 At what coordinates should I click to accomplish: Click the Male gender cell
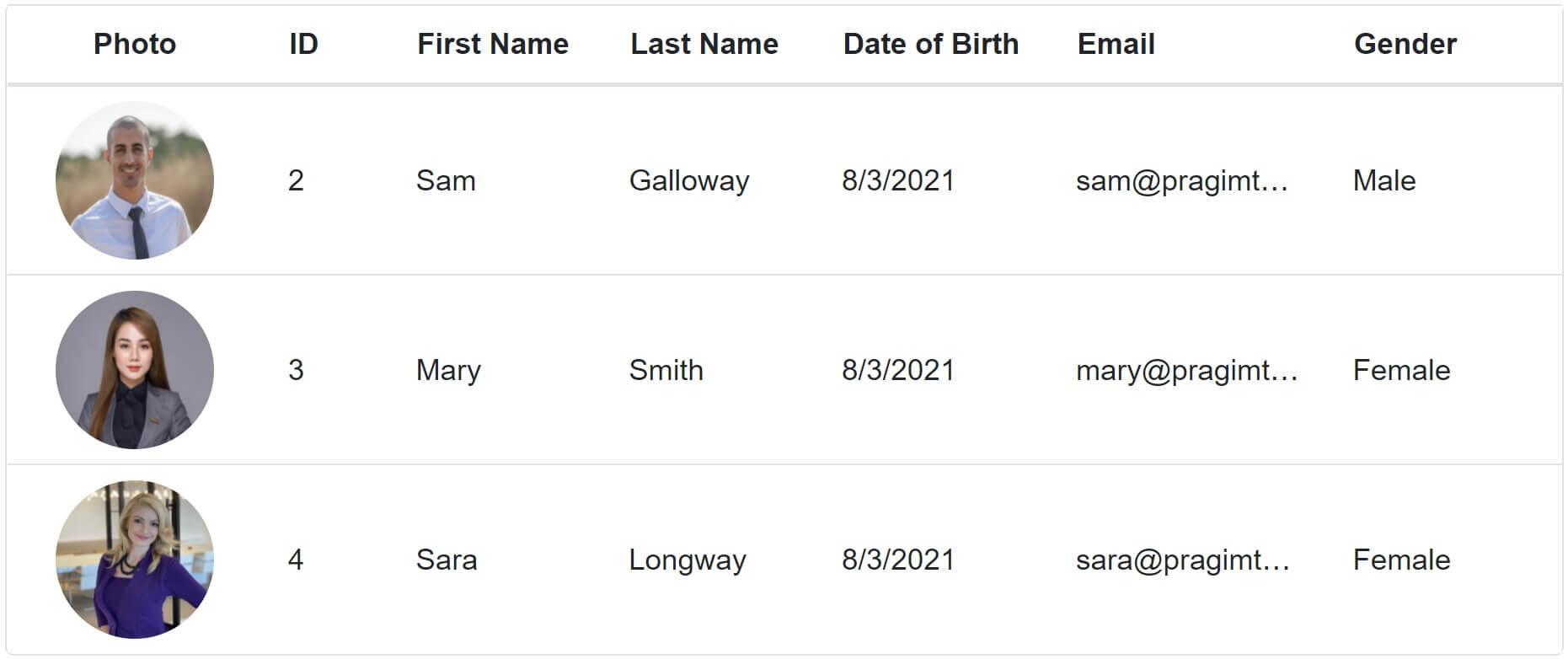[1384, 181]
